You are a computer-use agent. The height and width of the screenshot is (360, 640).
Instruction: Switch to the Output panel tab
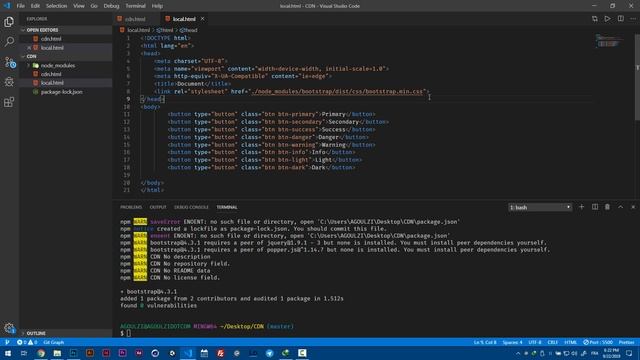click(158, 207)
